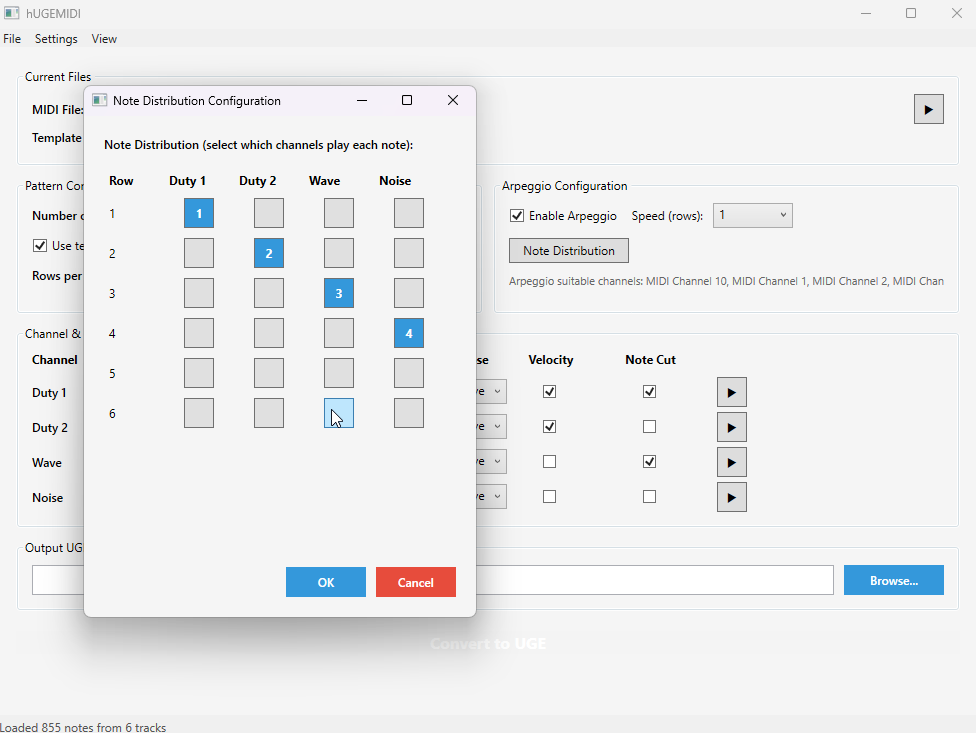Toggle Row 4 Duty 1 cell
This screenshot has height=733, width=976.
coord(199,334)
